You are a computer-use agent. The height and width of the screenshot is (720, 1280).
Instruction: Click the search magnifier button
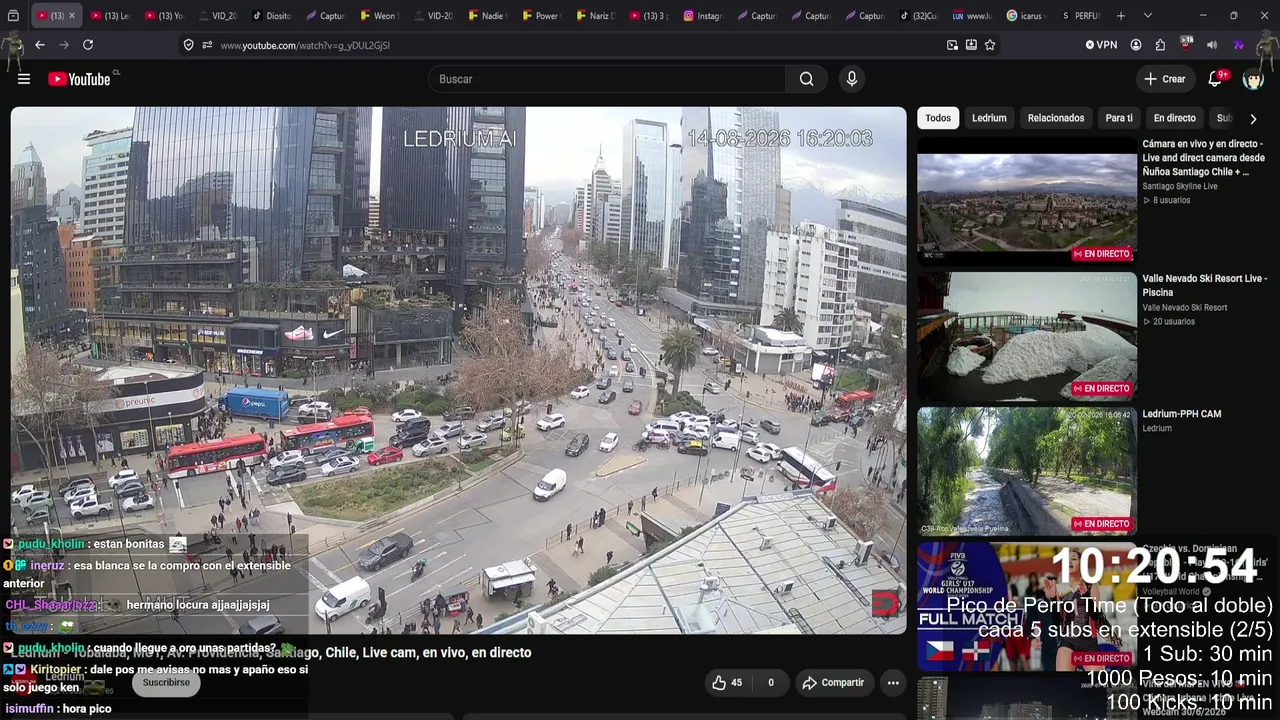point(806,79)
